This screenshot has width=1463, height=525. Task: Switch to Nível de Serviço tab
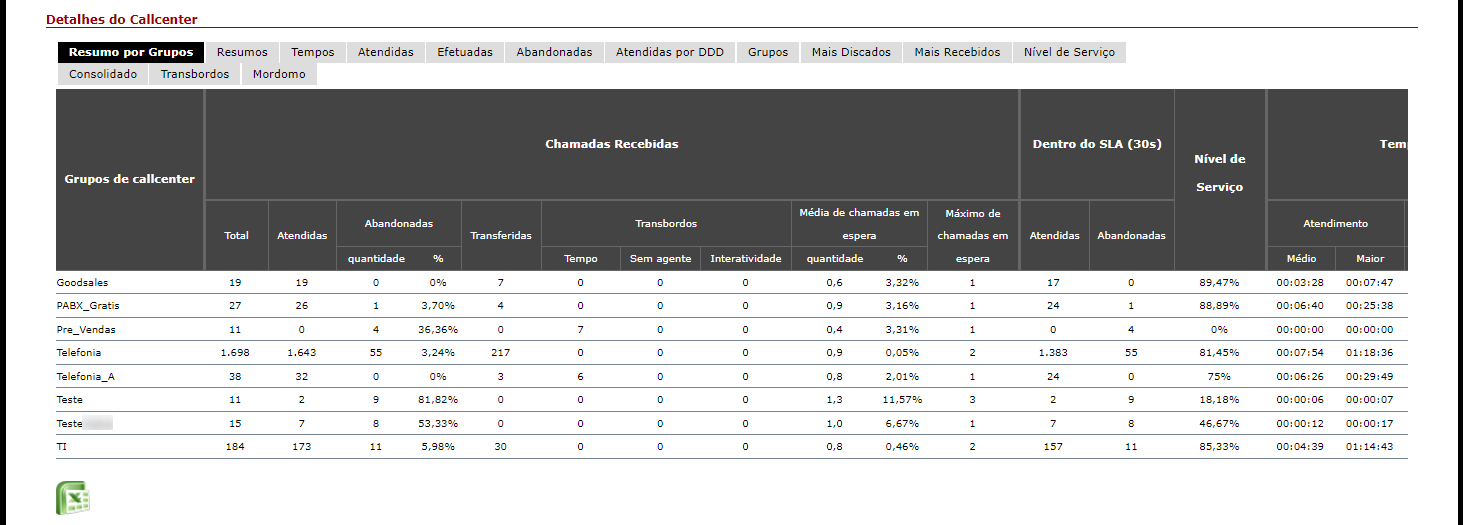coord(1069,52)
